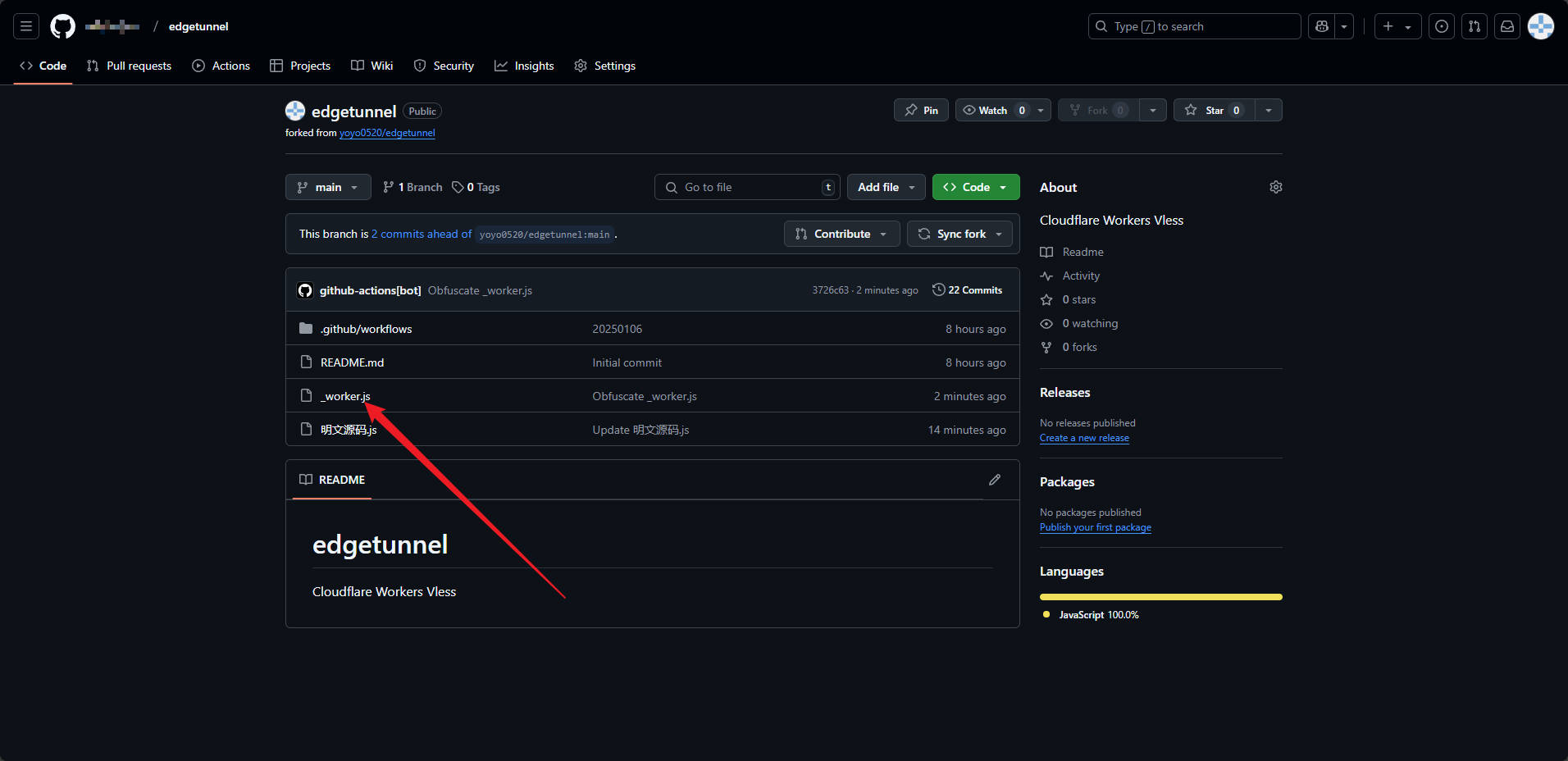Open user profile avatar menu
Screen dimensions: 1568x761
[1541, 26]
